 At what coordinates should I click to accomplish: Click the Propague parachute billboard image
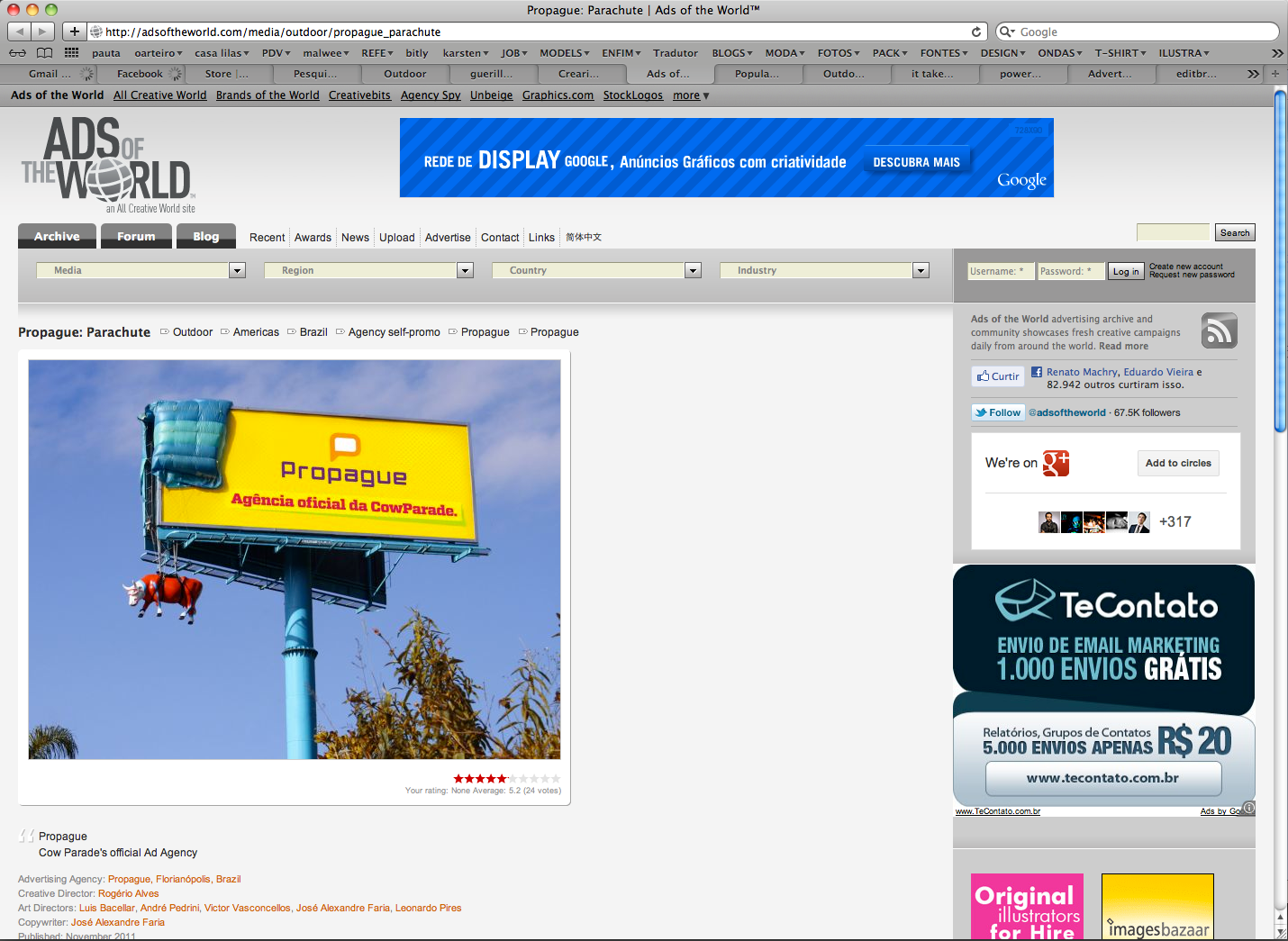295,559
